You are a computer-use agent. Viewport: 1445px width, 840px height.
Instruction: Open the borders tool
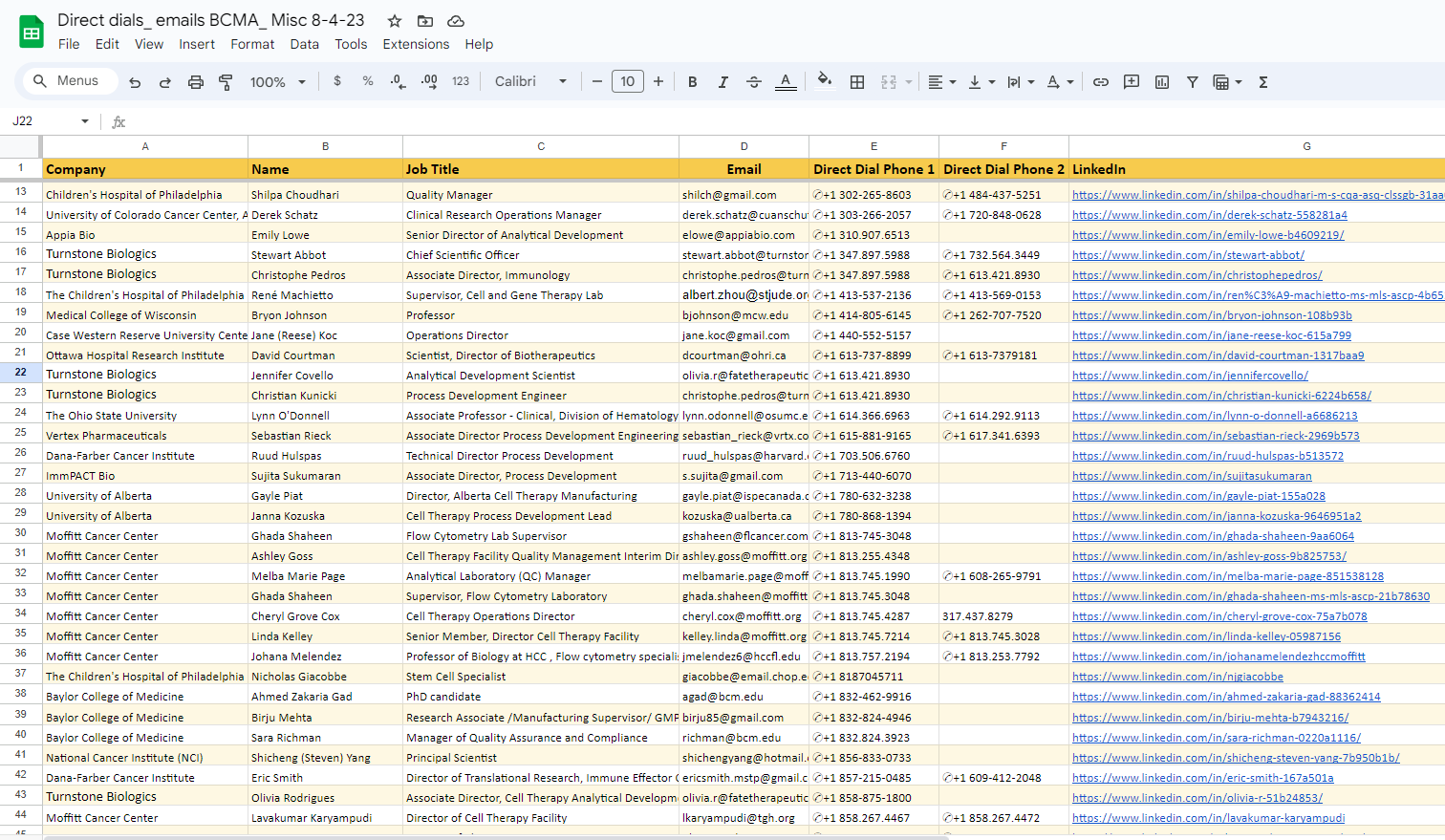[x=857, y=82]
